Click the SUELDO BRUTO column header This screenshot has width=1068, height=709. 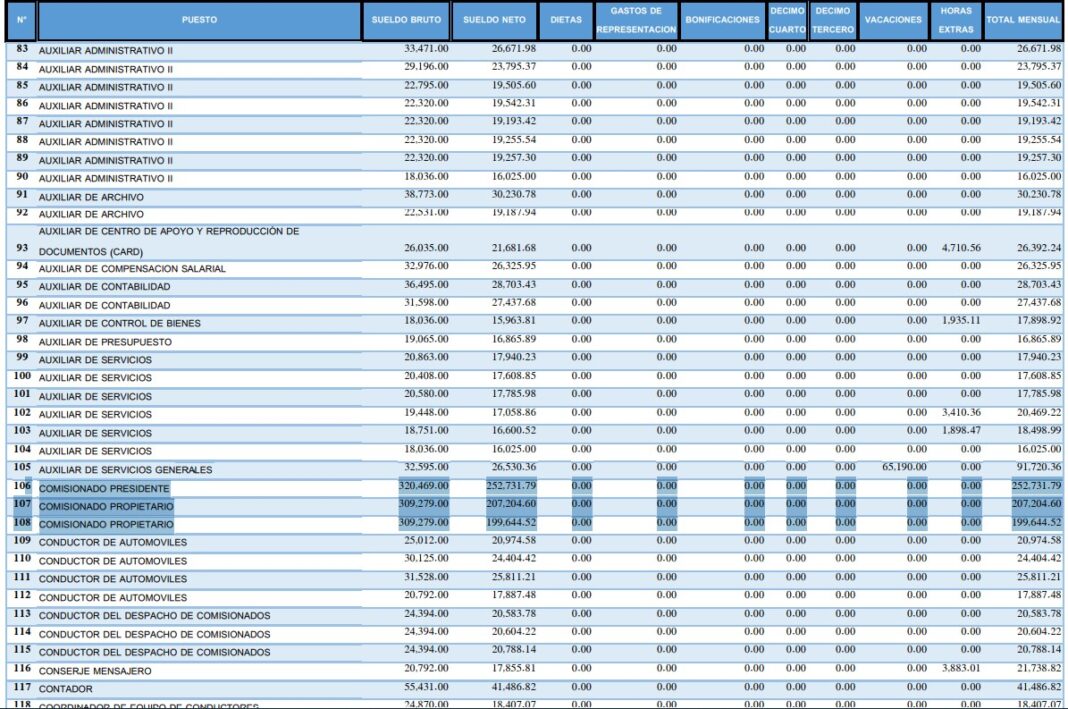point(406,21)
